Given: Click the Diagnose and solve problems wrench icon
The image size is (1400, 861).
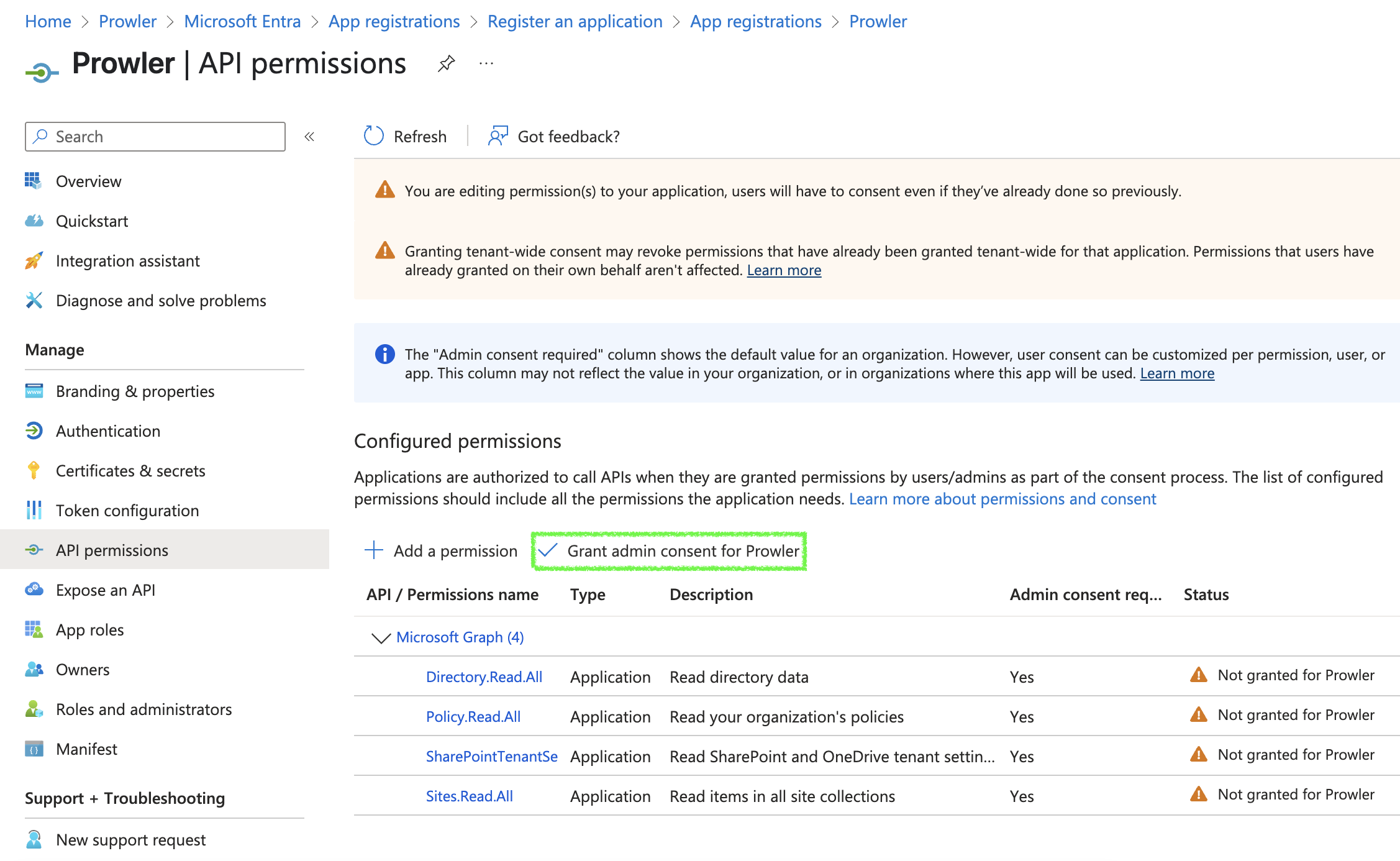Looking at the screenshot, I should (34, 300).
